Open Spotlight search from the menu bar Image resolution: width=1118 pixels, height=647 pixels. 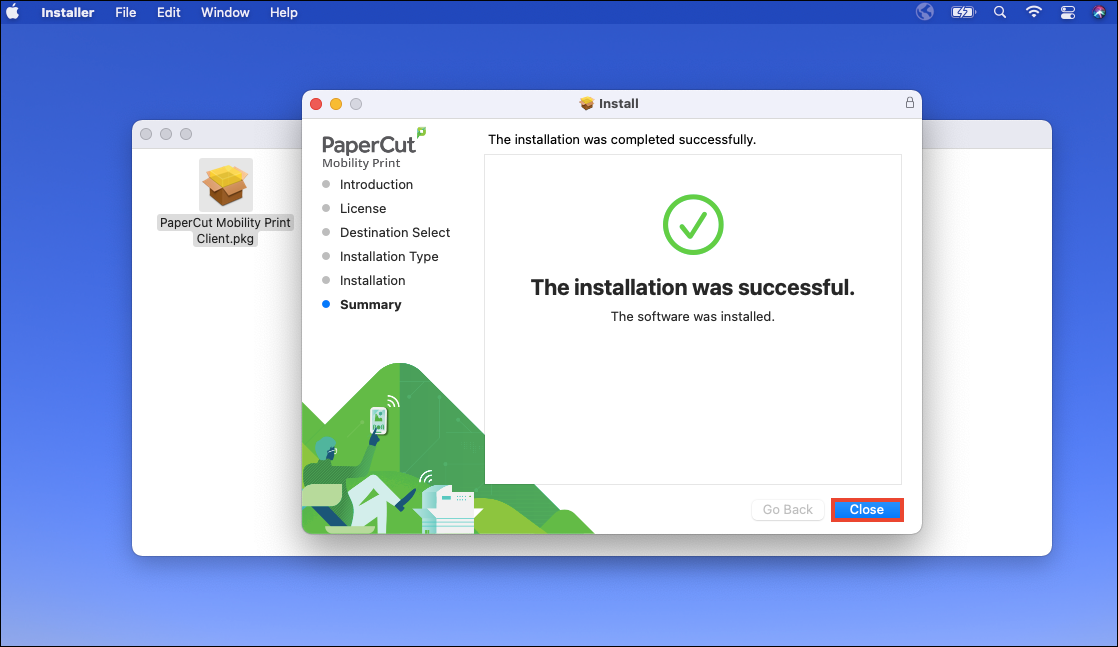(1000, 12)
